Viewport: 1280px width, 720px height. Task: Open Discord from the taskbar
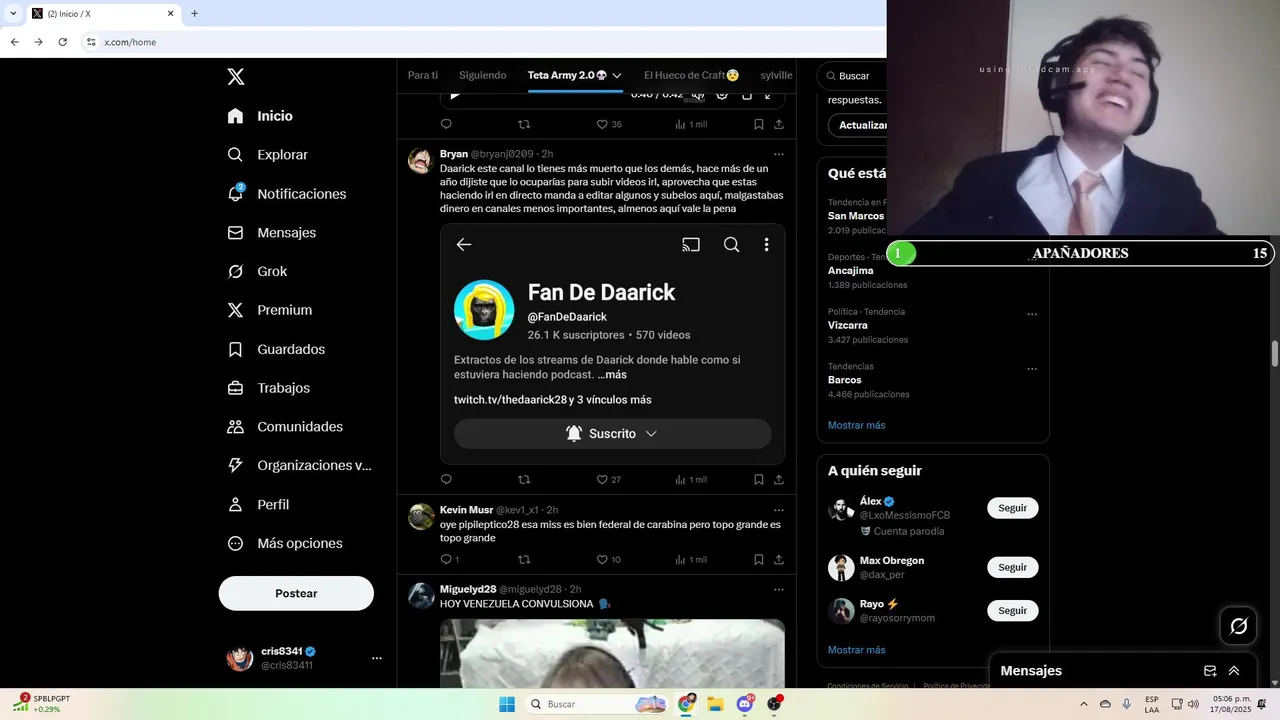[x=745, y=704]
